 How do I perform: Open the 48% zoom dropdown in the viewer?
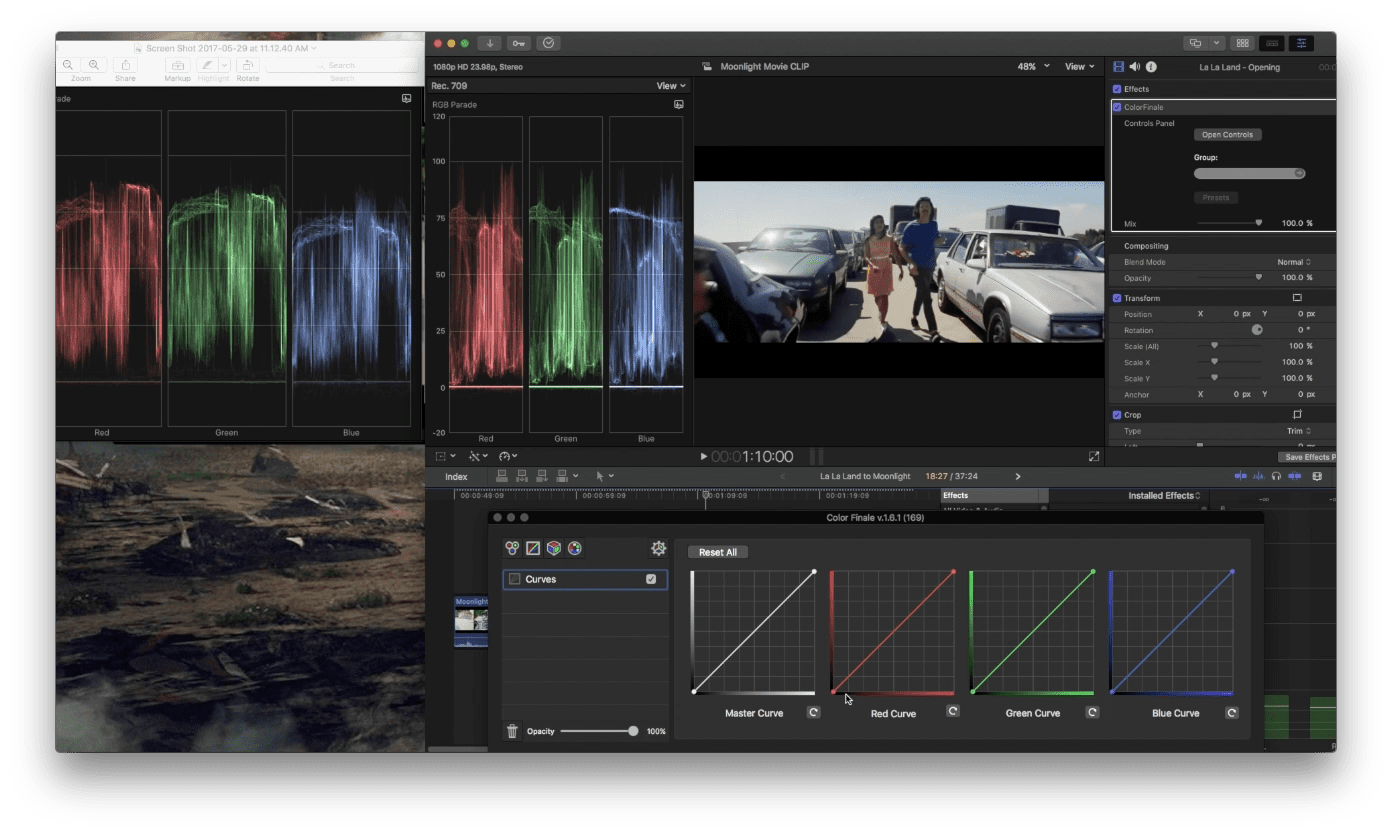[x=1031, y=66]
